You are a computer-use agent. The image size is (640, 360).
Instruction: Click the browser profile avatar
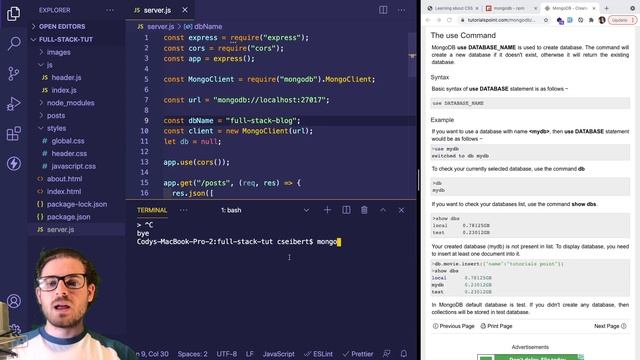[602, 20]
